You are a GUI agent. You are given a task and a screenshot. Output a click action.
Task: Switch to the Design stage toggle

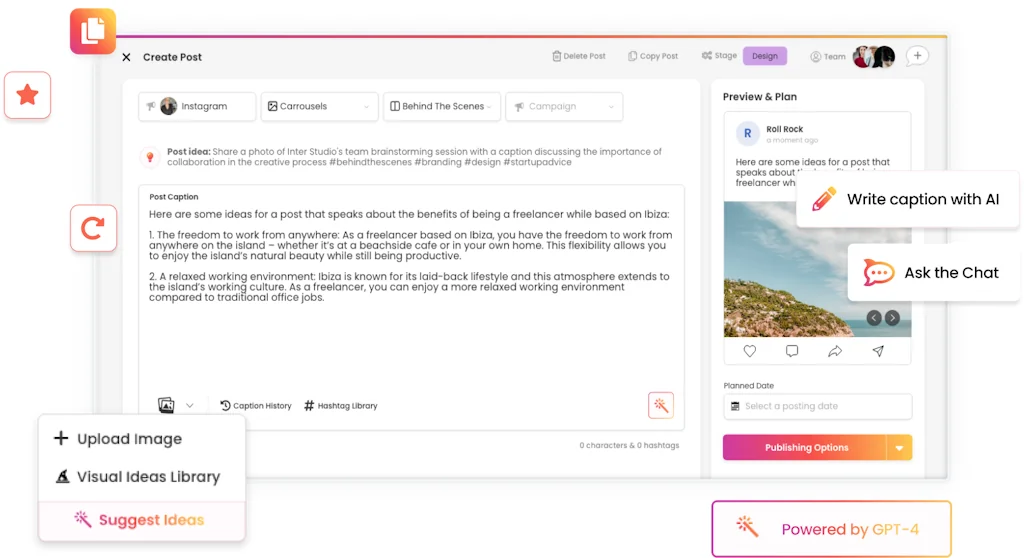click(x=765, y=56)
